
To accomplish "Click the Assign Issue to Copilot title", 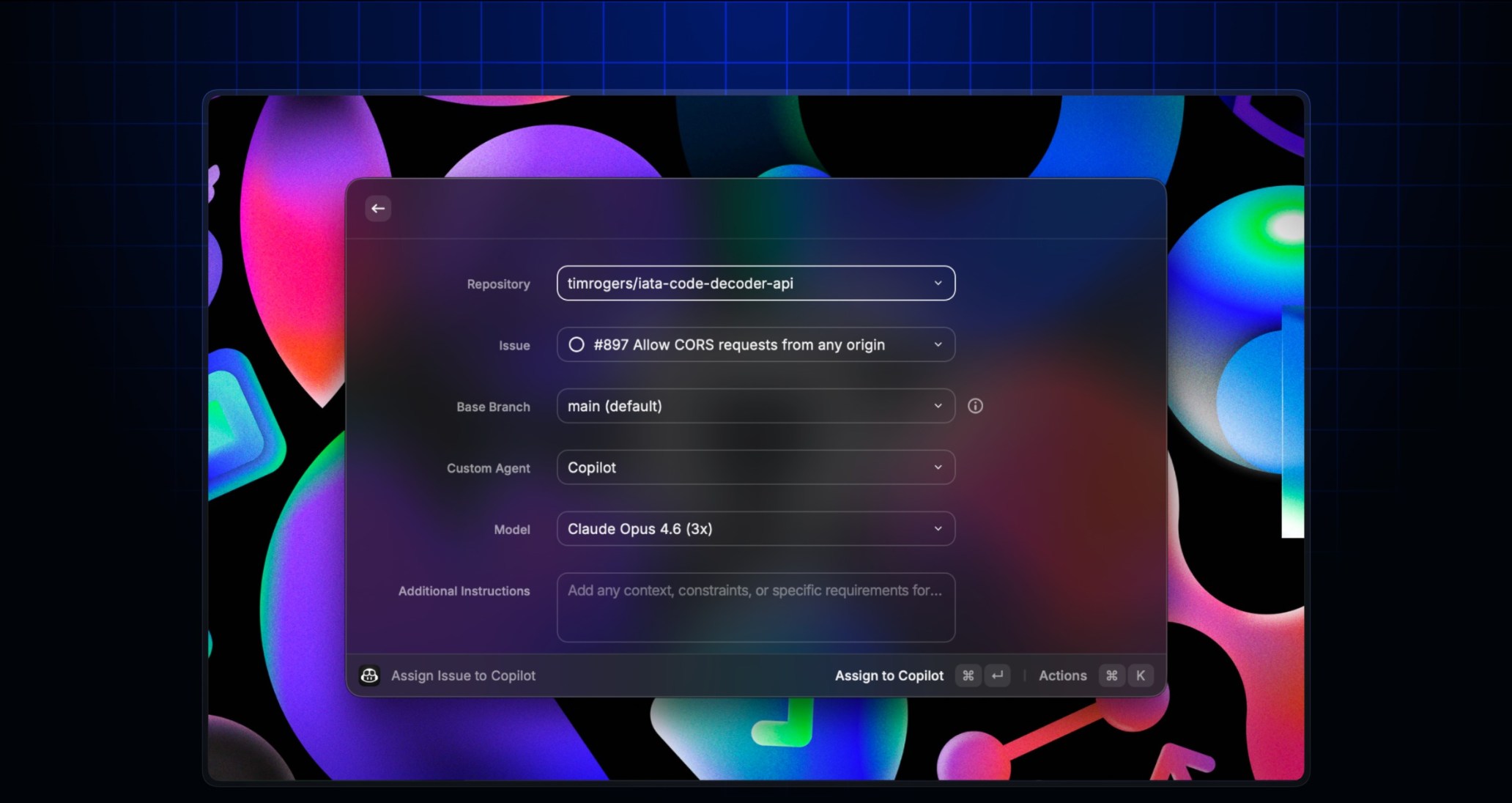I will pyautogui.click(x=463, y=676).
